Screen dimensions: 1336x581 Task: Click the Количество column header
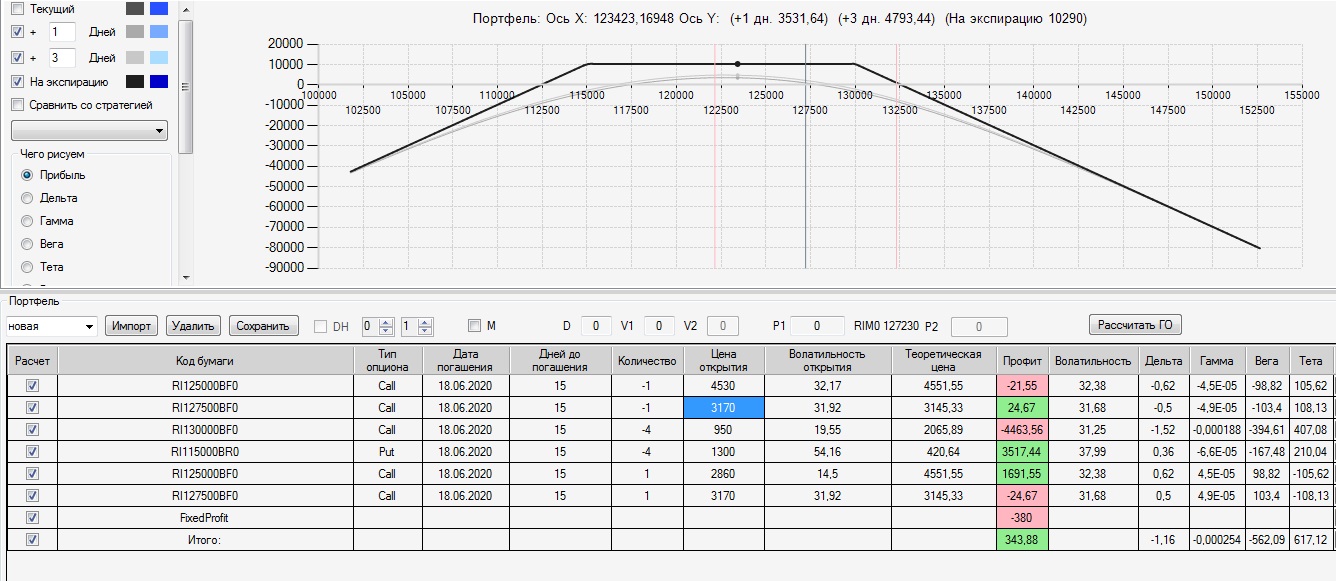point(647,360)
